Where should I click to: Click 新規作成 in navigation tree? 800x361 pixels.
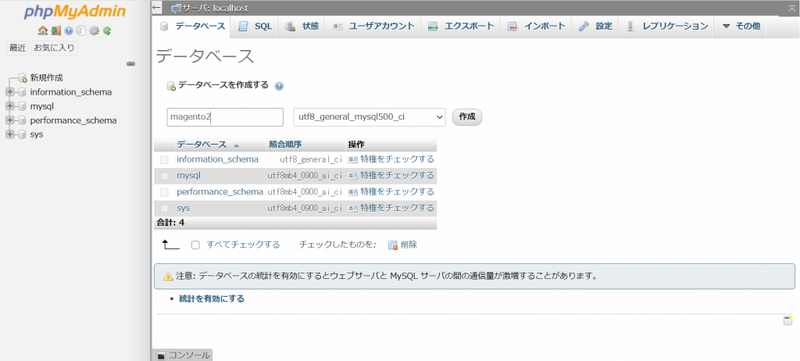coord(46,78)
